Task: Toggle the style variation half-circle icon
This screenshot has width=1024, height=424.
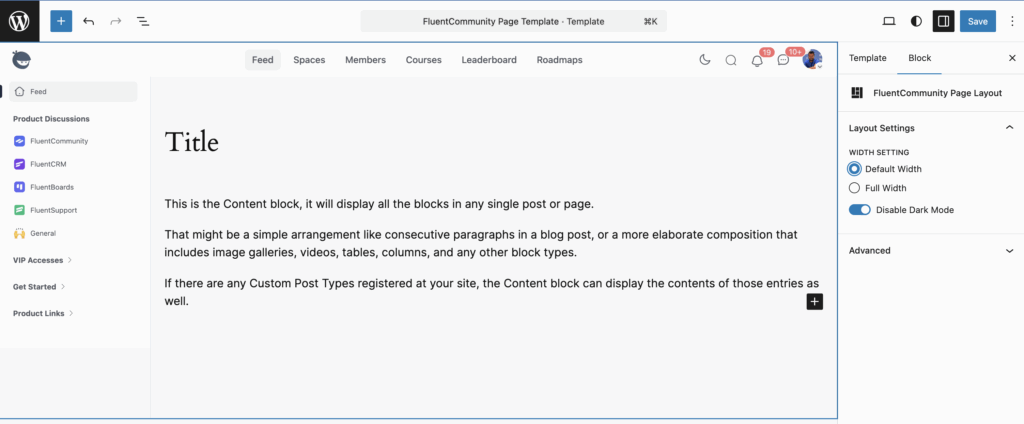Action: tap(916, 22)
